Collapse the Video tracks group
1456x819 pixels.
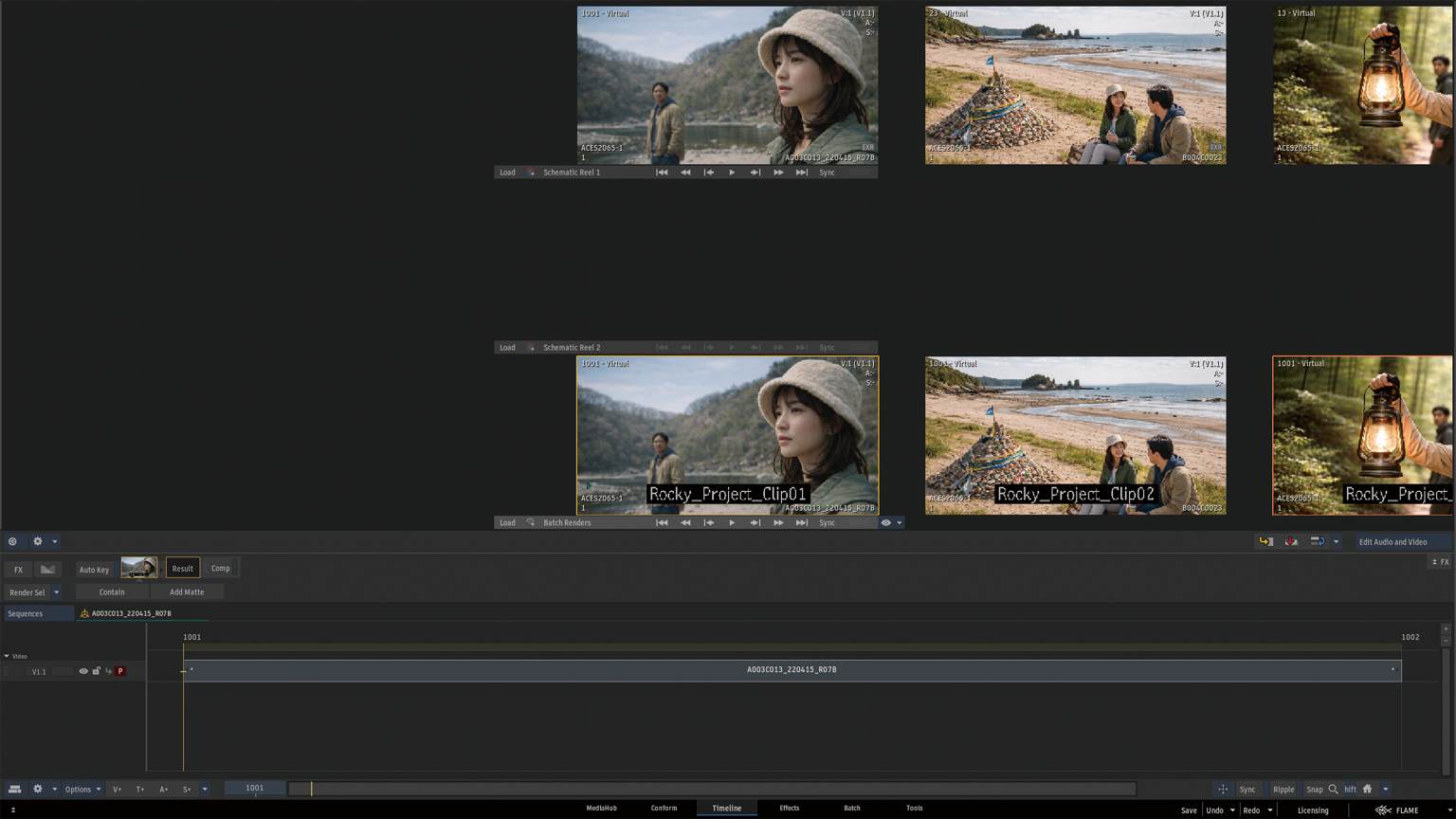[7, 656]
